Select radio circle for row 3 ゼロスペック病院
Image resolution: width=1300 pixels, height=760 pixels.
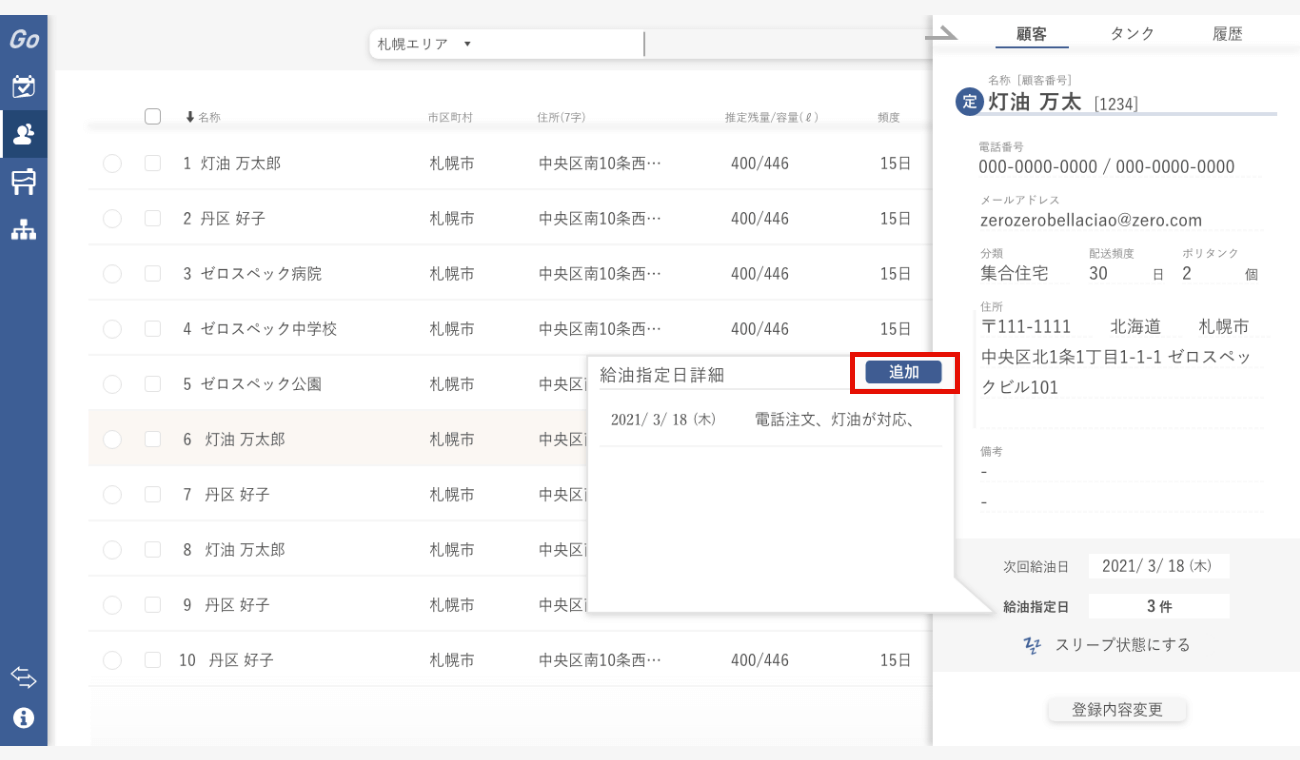pyautogui.click(x=112, y=273)
